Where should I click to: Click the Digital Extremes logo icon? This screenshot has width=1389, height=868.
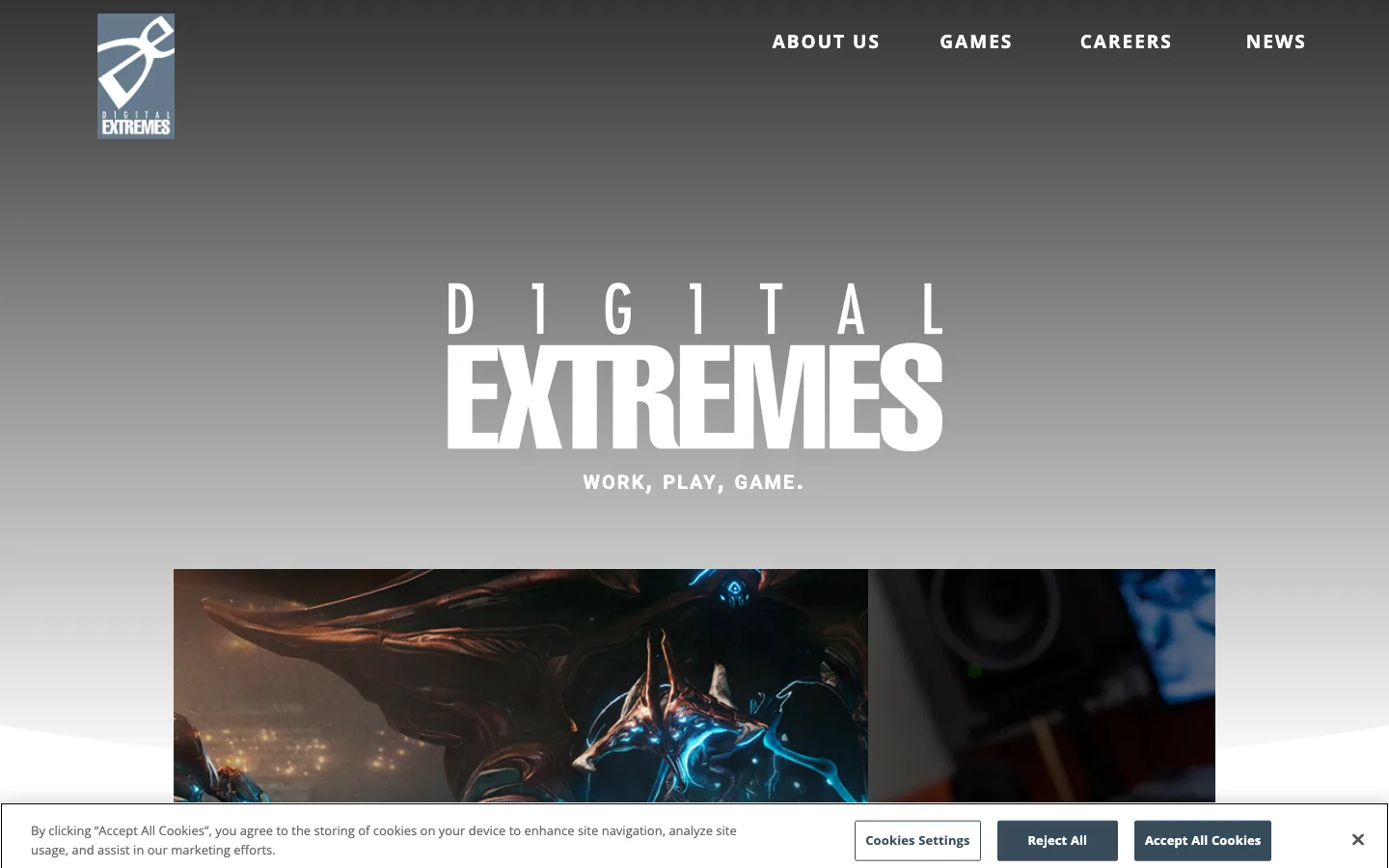(136, 76)
